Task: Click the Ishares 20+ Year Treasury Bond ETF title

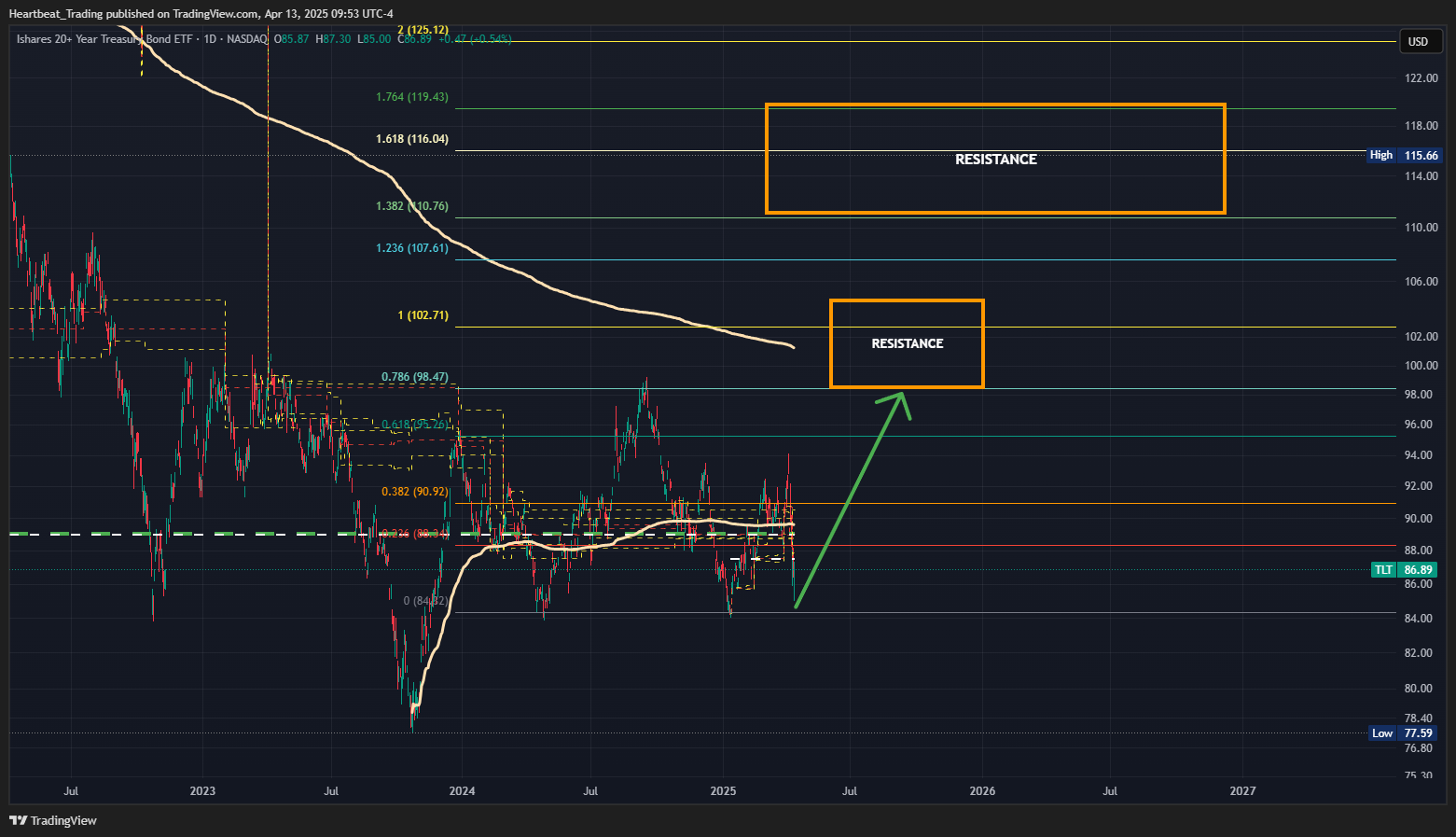Action: tap(105, 39)
